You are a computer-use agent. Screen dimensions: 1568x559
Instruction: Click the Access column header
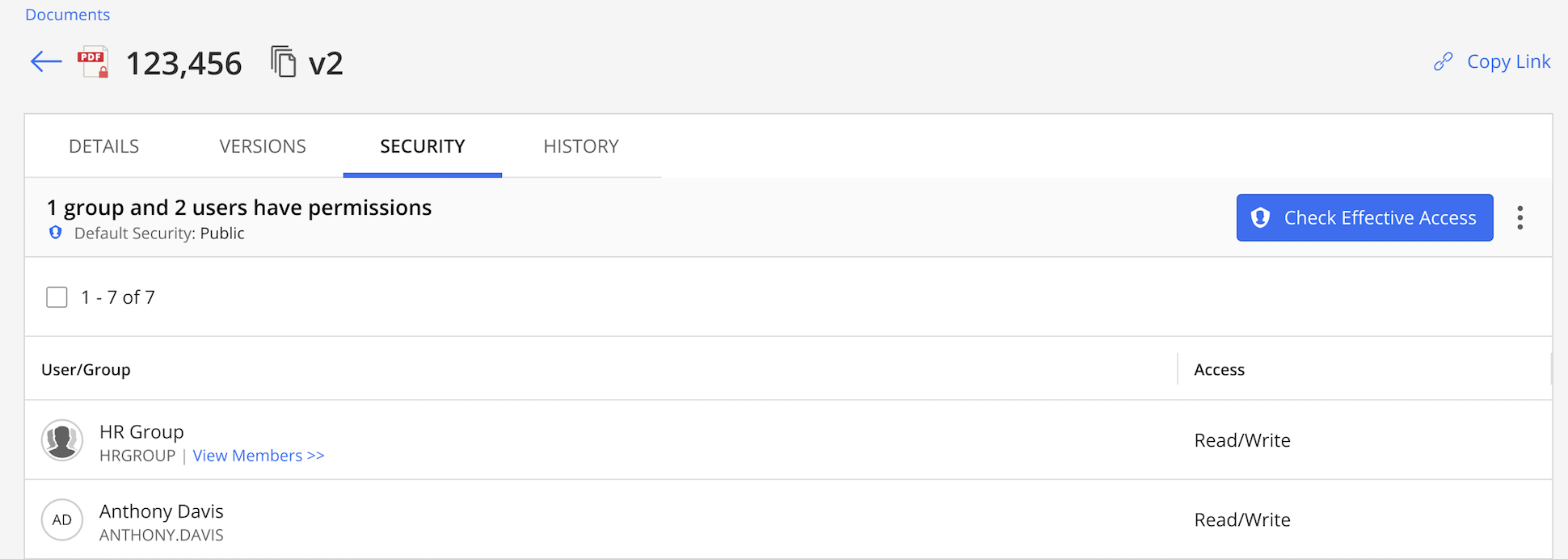click(x=1219, y=370)
